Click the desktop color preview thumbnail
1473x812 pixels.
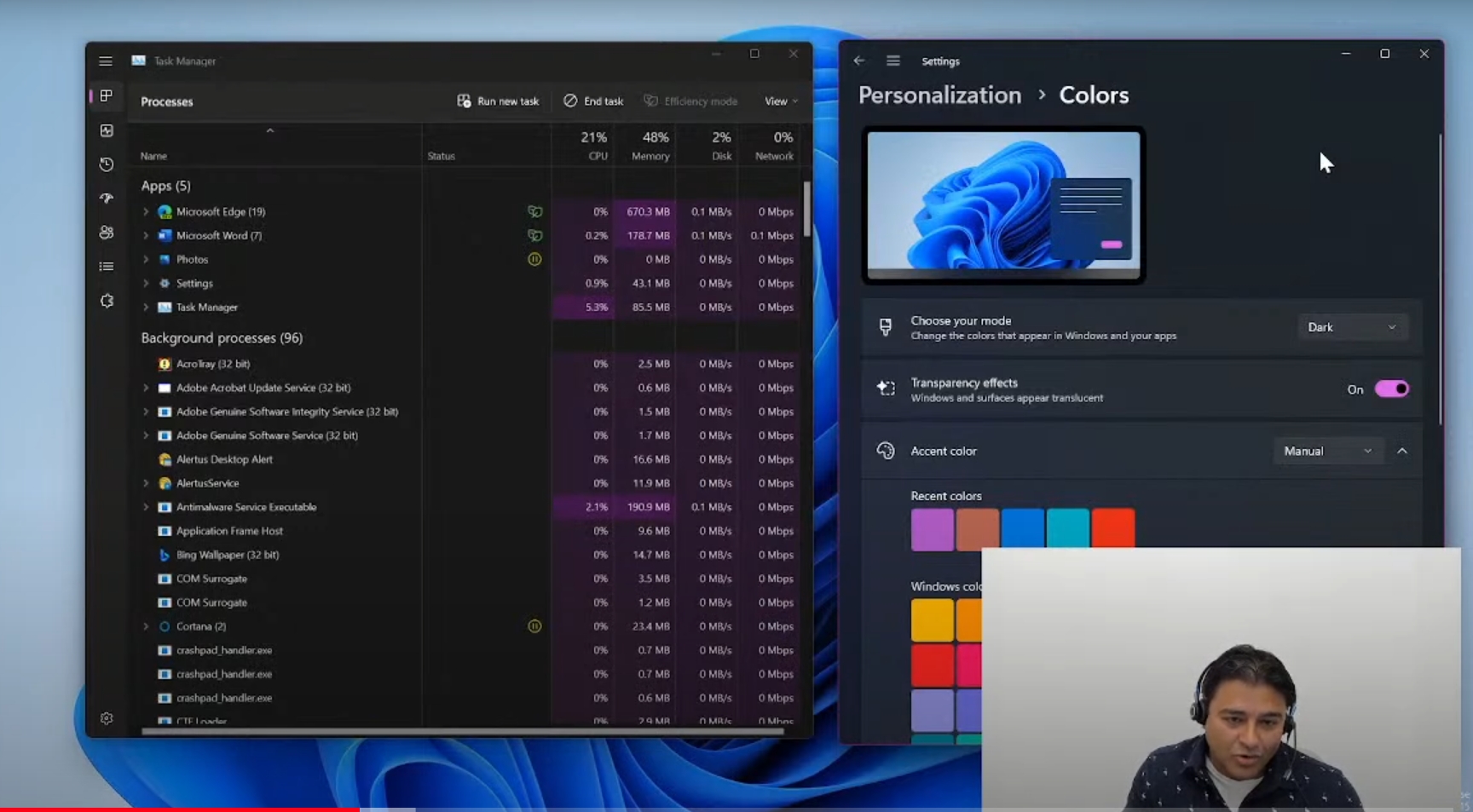click(1003, 205)
